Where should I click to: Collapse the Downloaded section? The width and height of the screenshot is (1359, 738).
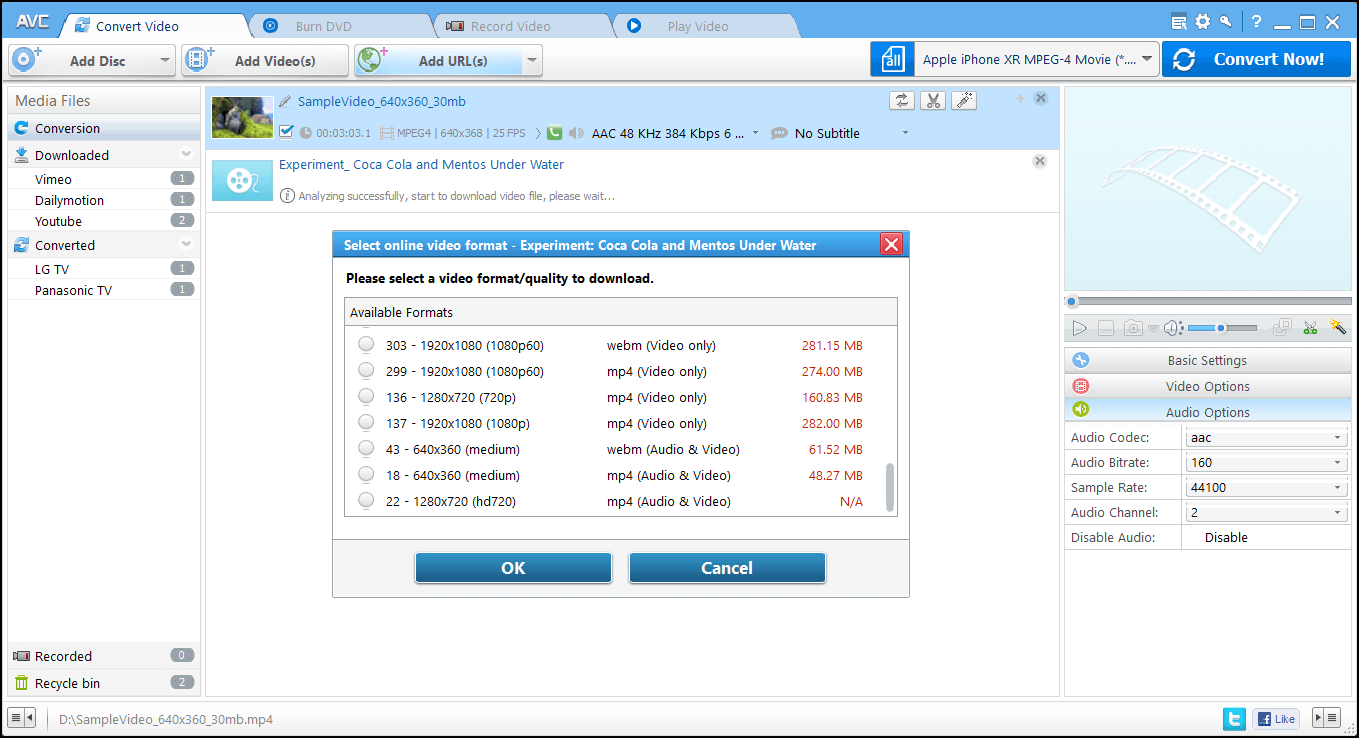click(186, 154)
